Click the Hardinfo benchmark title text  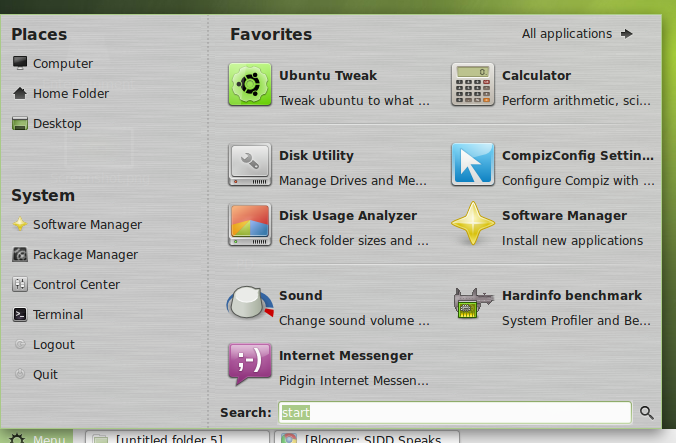[572, 296]
